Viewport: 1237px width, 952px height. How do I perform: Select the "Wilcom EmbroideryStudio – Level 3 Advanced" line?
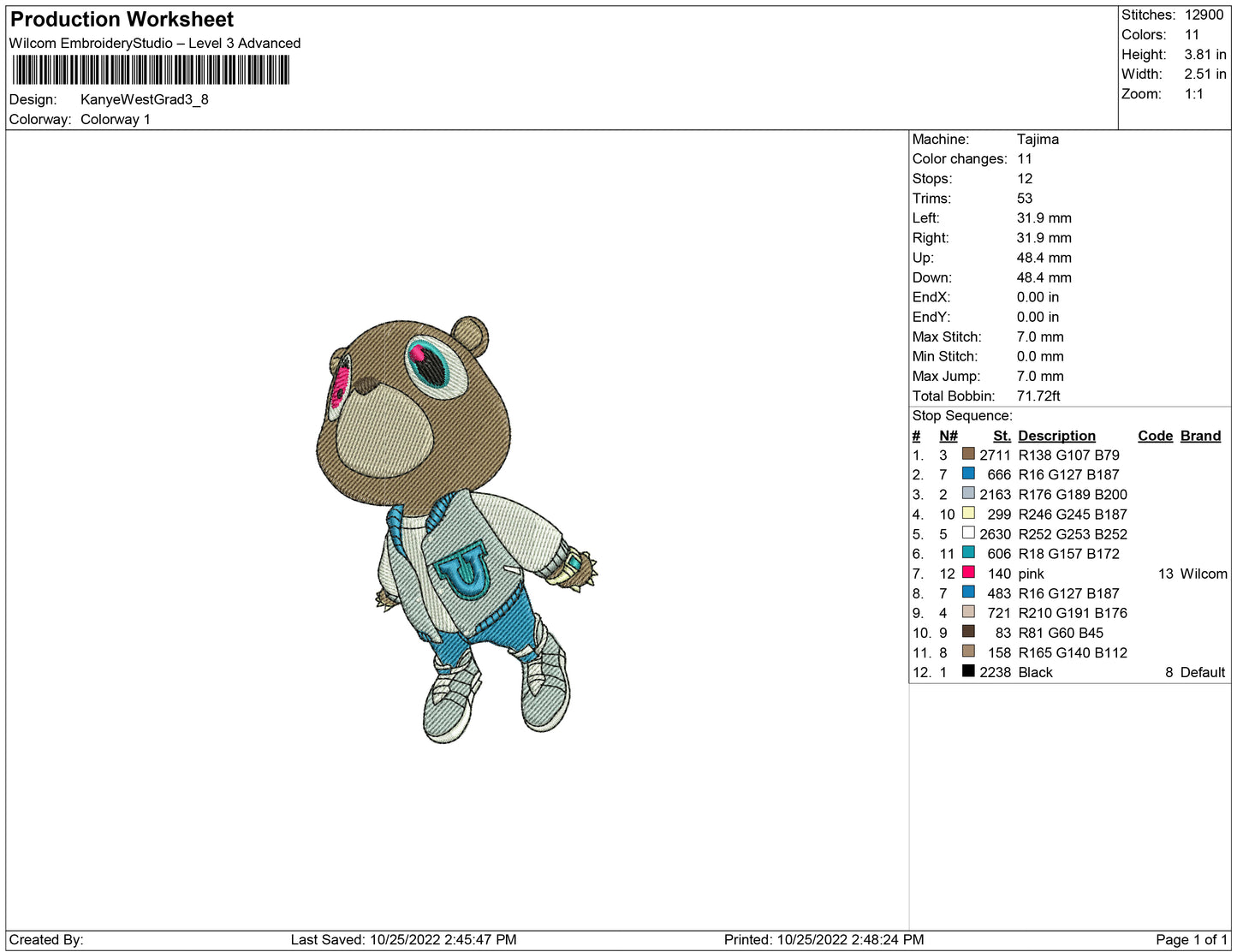(x=155, y=43)
